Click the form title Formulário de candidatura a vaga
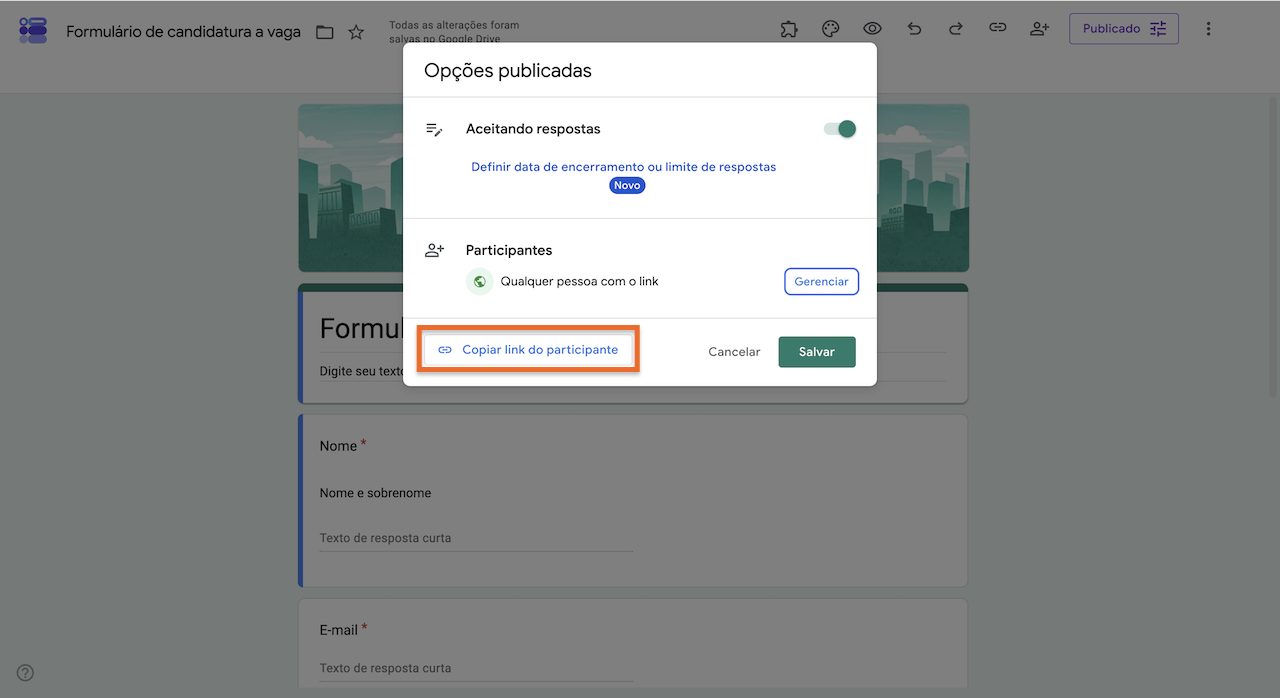Image resolution: width=1280 pixels, height=698 pixels. (183, 32)
